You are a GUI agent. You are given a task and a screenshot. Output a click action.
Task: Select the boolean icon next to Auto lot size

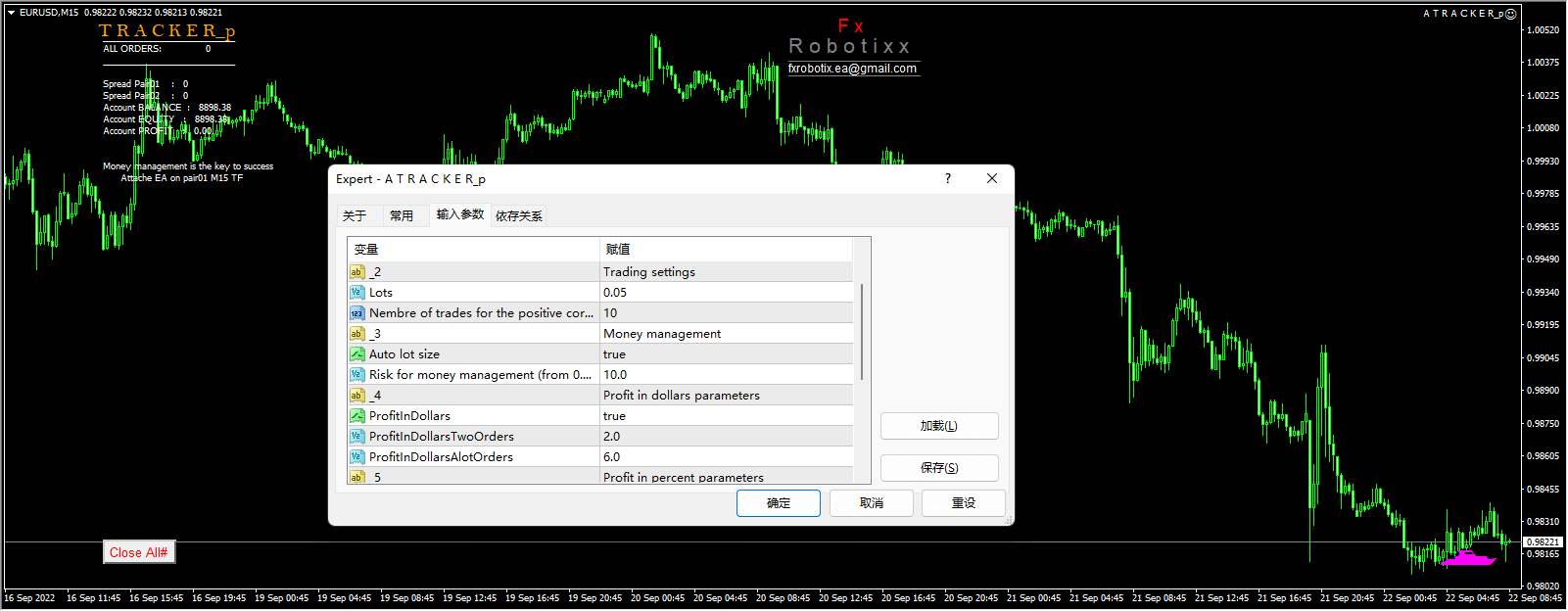[x=357, y=354]
